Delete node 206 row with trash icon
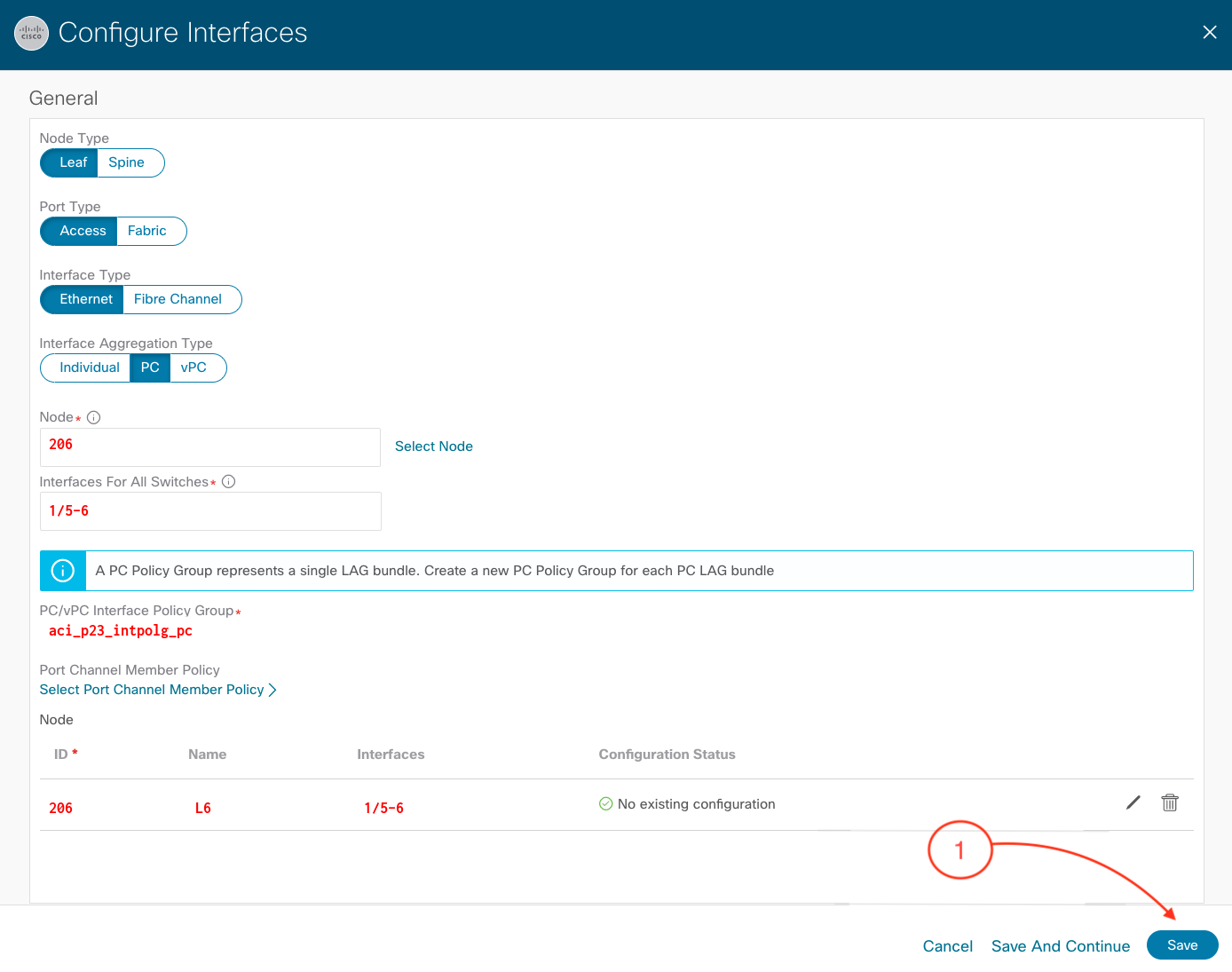 (x=1169, y=803)
